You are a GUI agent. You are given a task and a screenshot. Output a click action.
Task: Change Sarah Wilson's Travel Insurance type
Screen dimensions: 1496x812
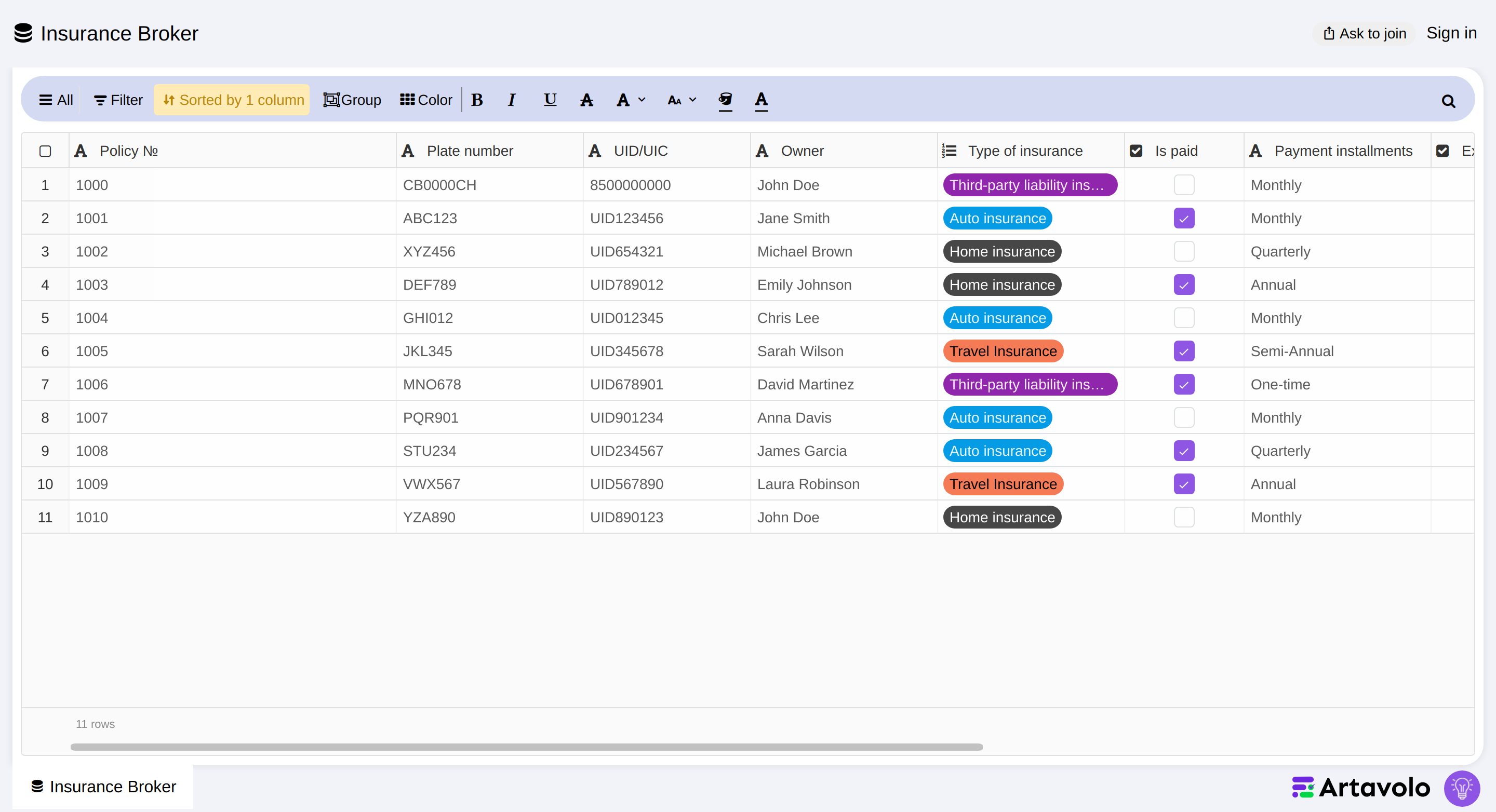pos(1003,351)
